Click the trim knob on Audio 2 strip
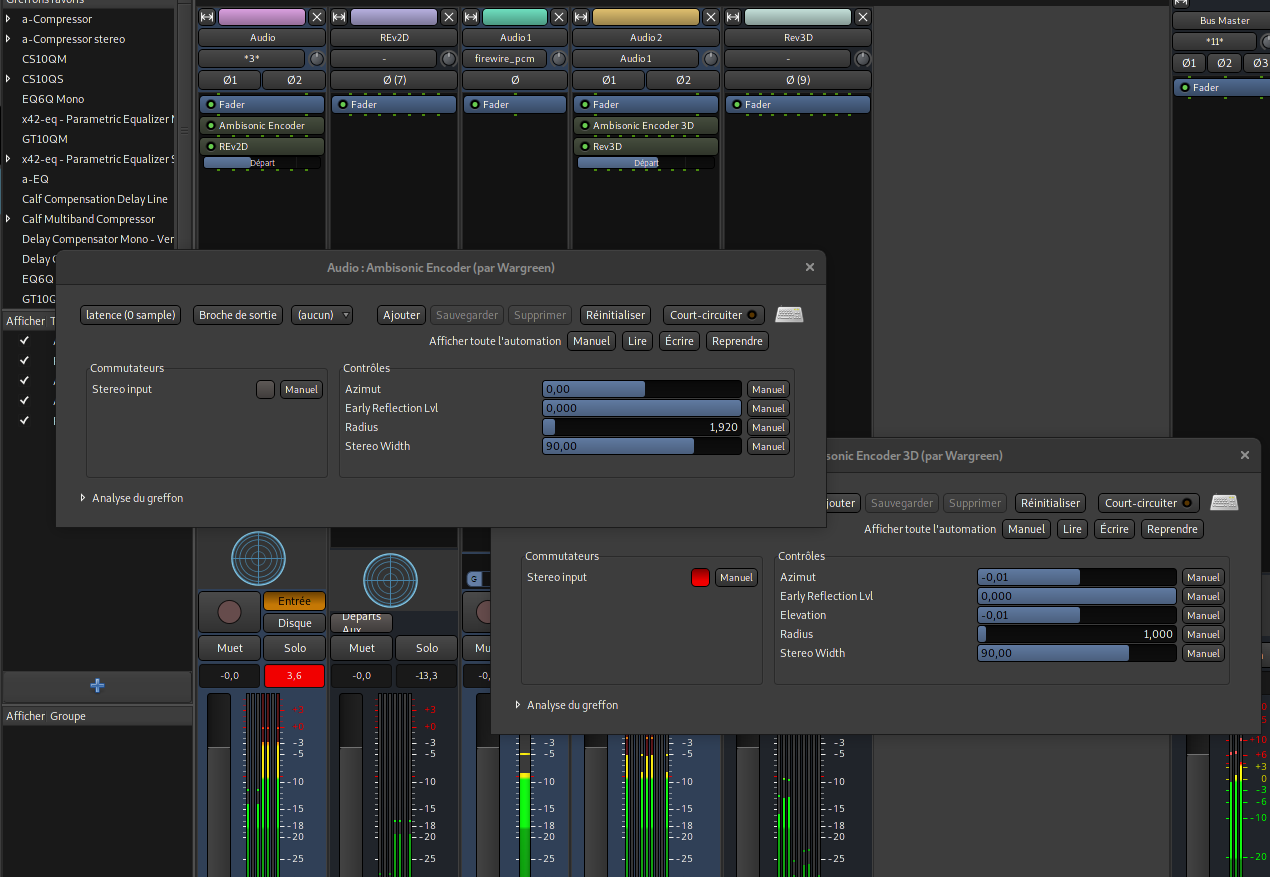This screenshot has height=877, width=1270. click(711, 59)
